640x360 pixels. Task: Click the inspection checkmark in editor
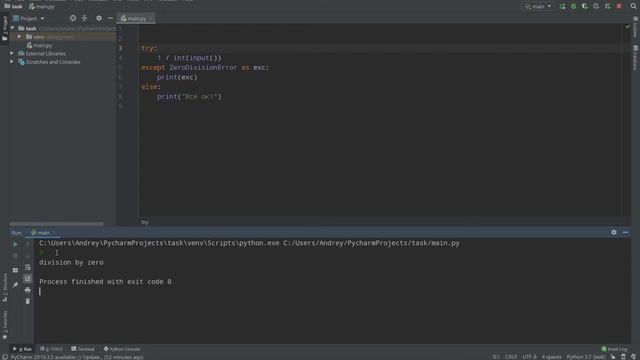tap(627, 27)
